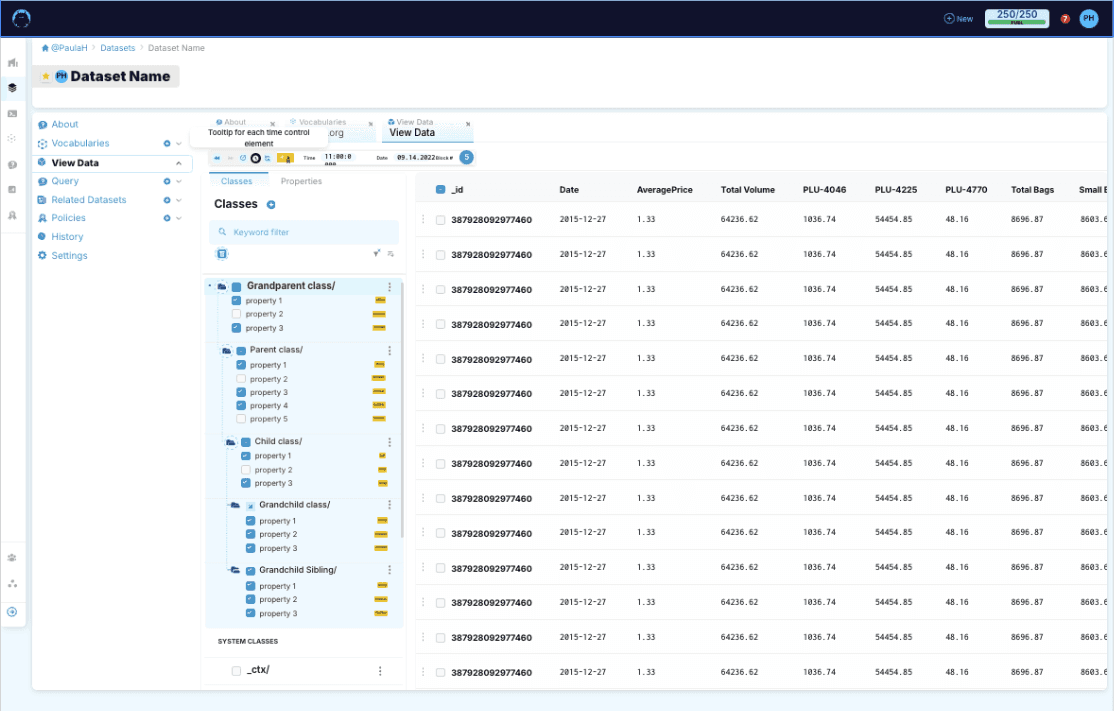Viewport: 1114px width, 711px height.
Task: Toggle property 5 under Parent class
Action: pyautogui.click(x=241, y=419)
